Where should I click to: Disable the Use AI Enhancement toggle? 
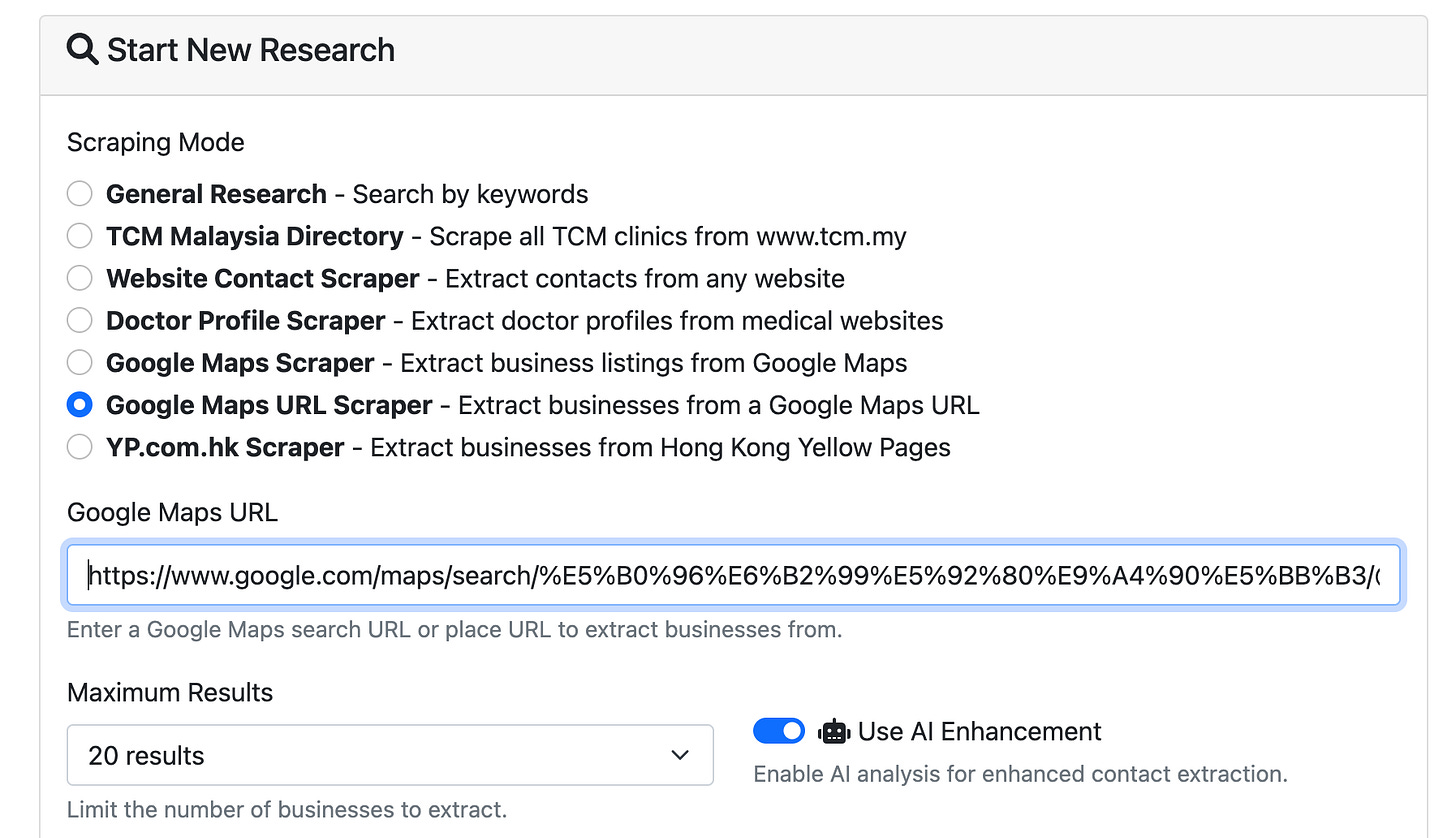pyautogui.click(x=779, y=731)
